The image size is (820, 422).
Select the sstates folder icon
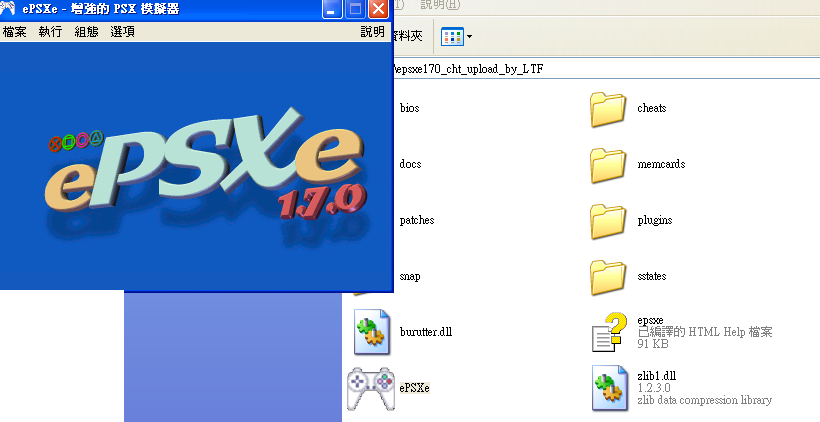(608, 277)
